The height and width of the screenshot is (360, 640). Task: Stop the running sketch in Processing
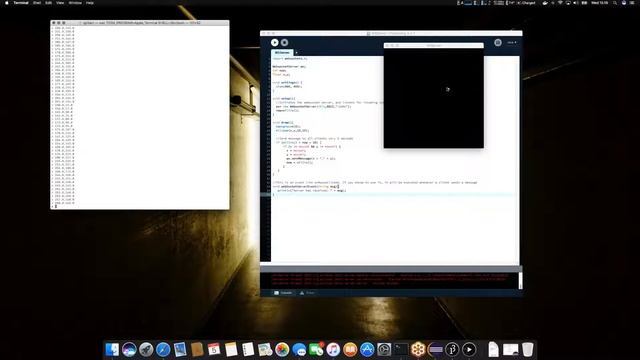click(x=284, y=42)
